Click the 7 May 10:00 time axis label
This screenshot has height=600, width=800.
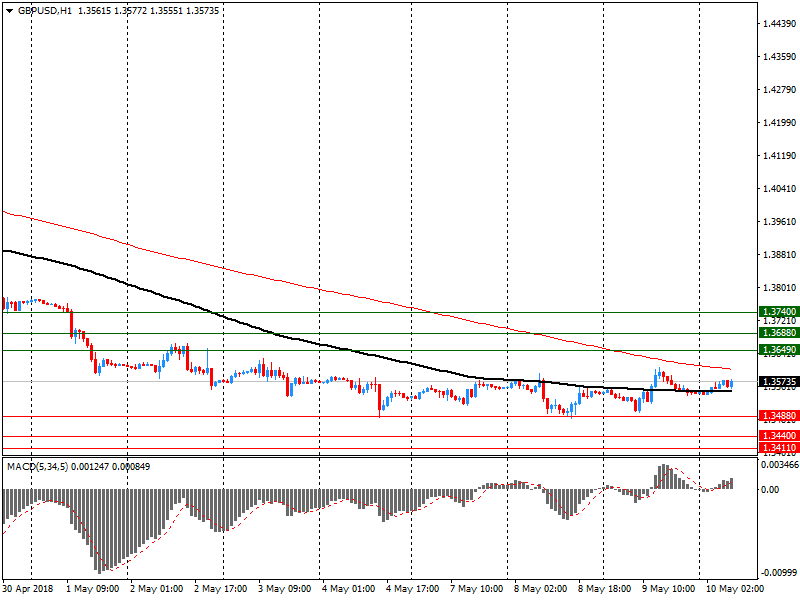pyautogui.click(x=477, y=589)
